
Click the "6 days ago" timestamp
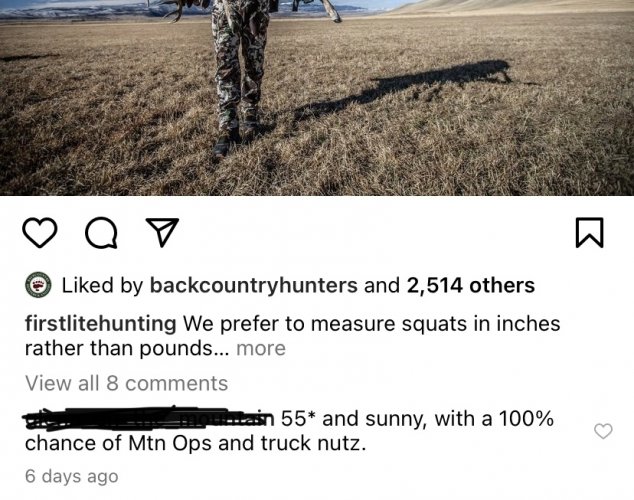[x=71, y=476]
